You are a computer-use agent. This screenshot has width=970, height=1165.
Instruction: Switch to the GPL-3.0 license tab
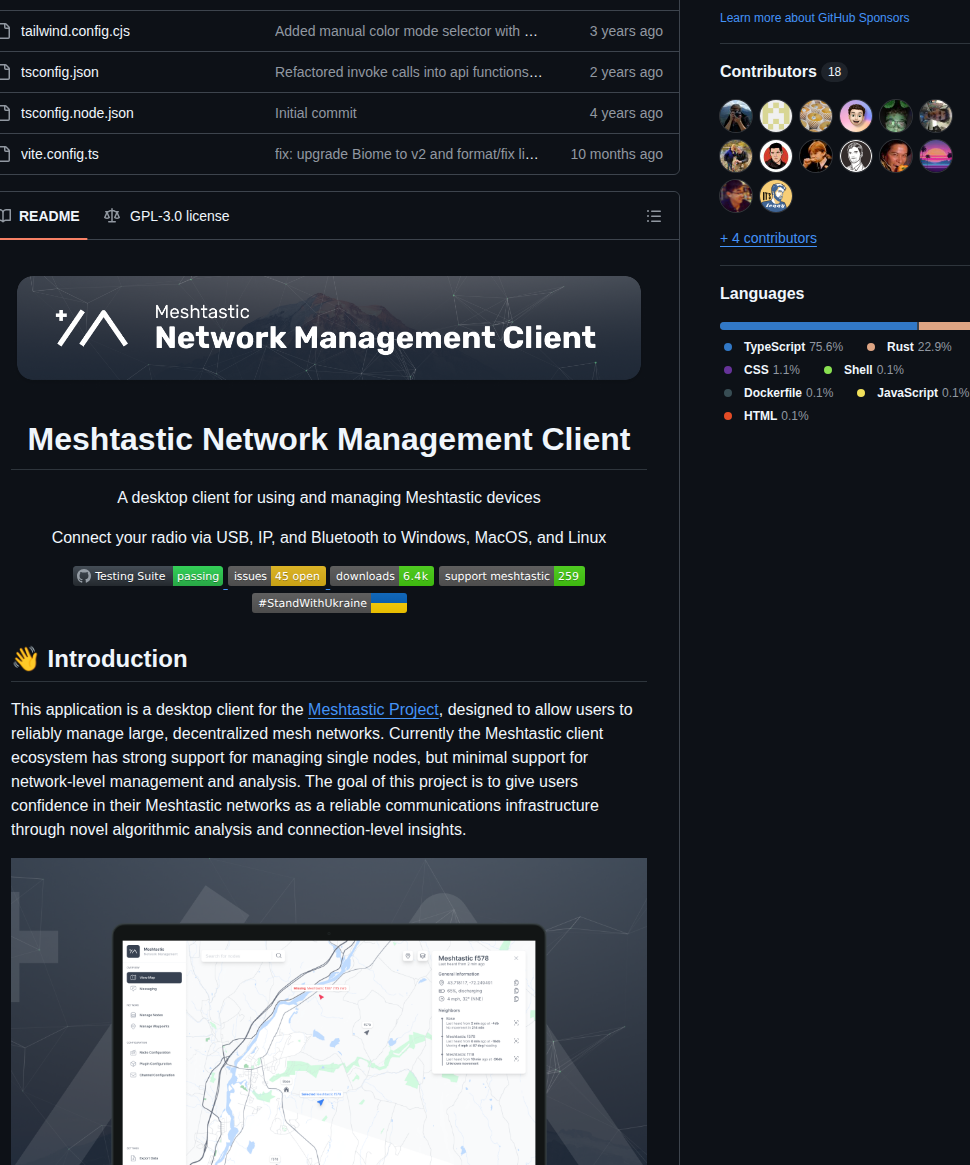(167, 216)
